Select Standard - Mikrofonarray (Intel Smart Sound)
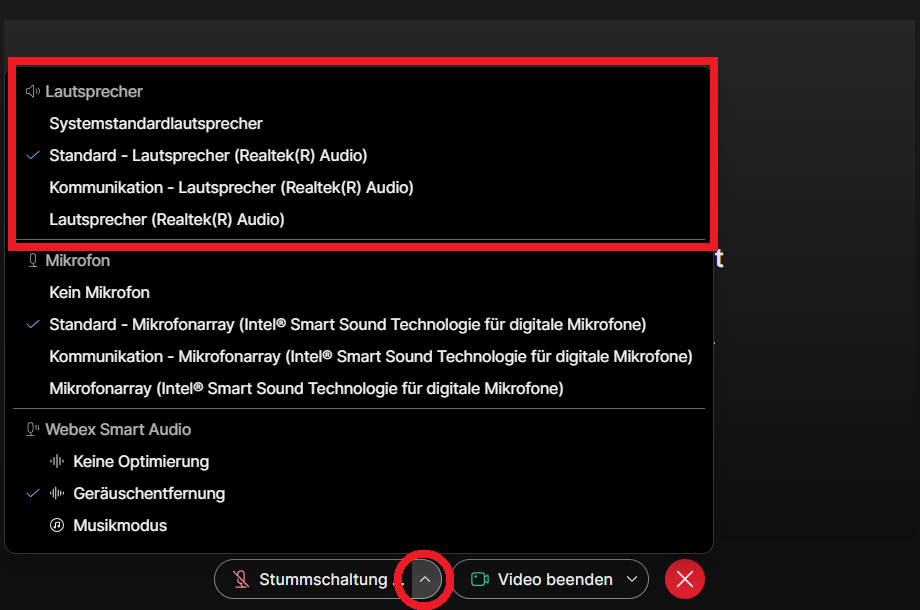The image size is (920, 610). [x=347, y=324]
